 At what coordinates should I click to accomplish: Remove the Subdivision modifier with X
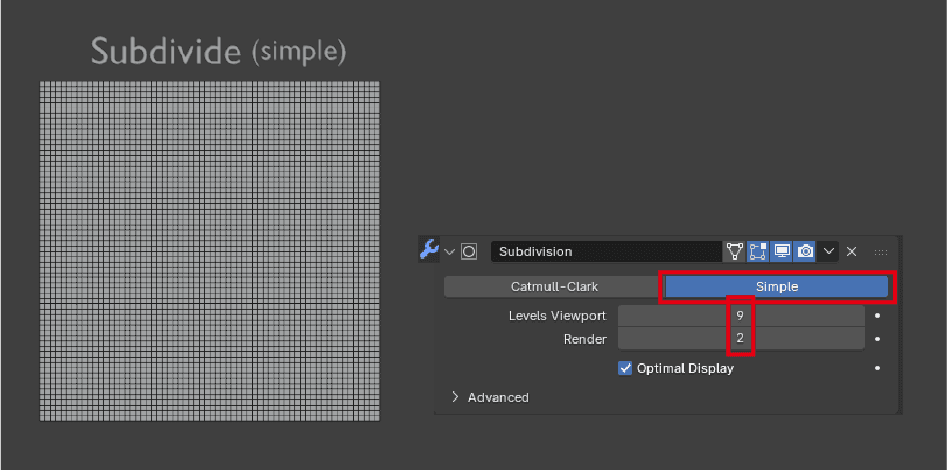point(852,251)
